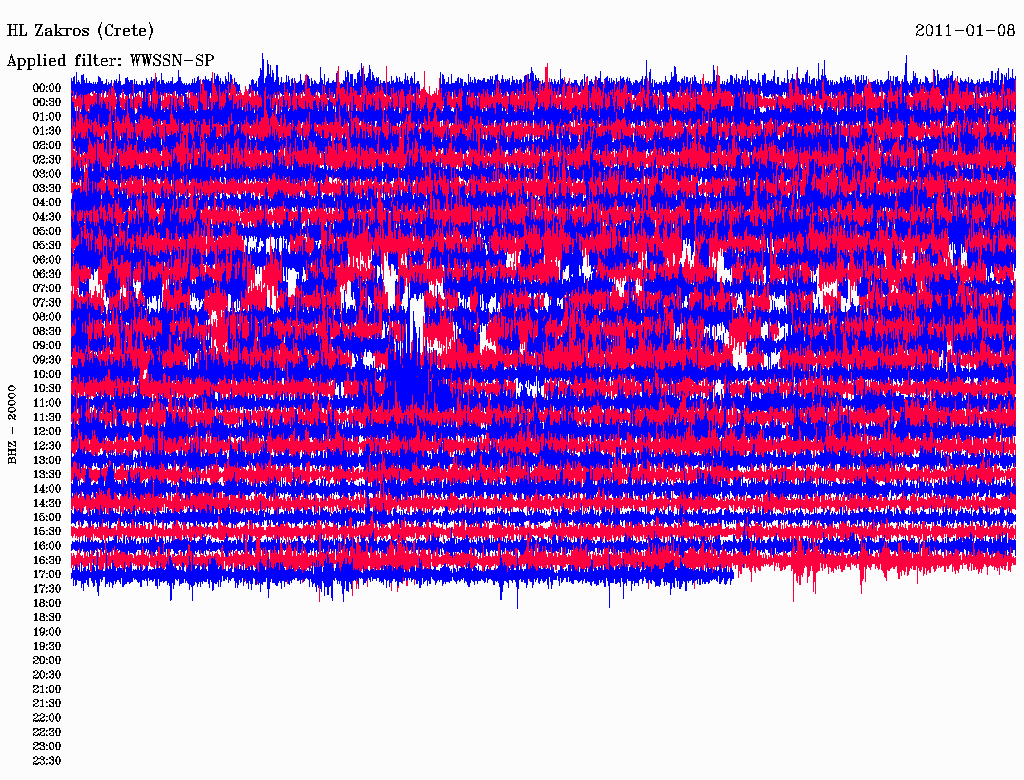Select the 04:30 time label

[x=47, y=217]
